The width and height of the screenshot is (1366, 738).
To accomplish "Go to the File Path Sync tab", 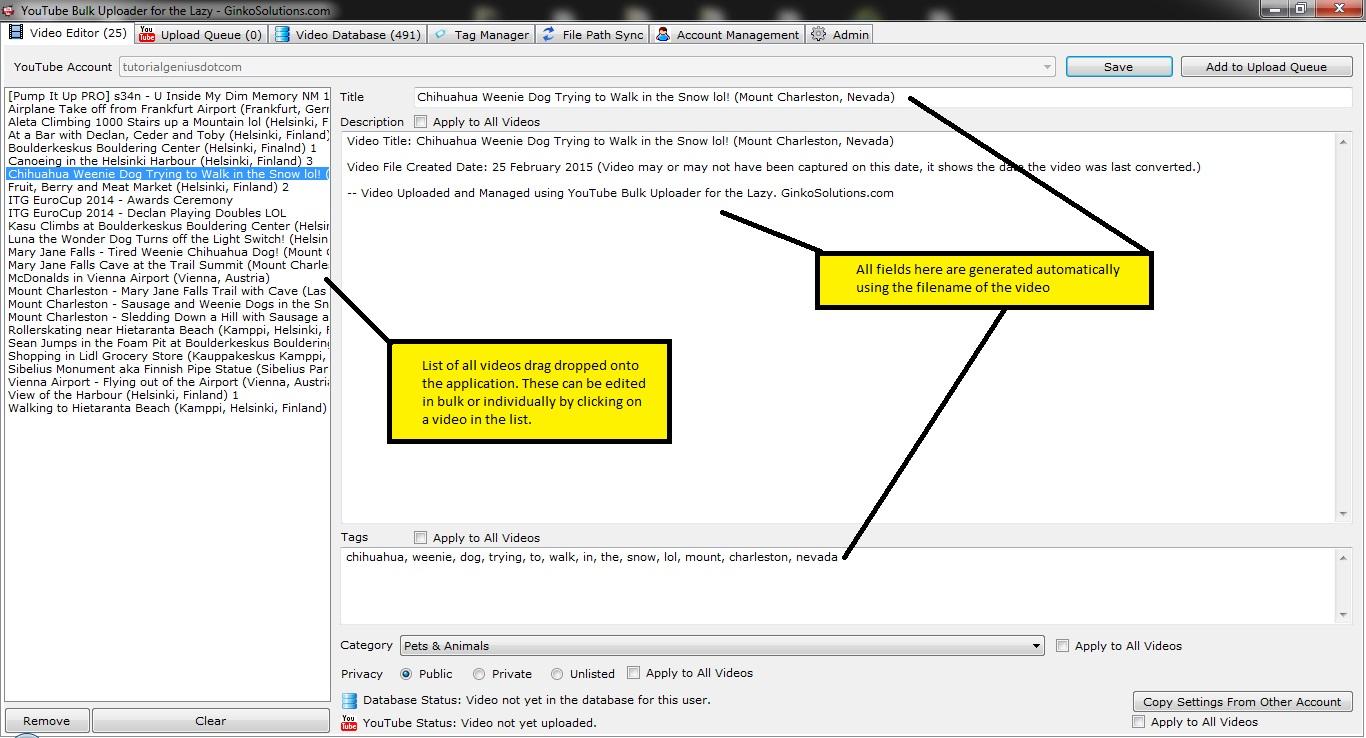I will pos(592,34).
